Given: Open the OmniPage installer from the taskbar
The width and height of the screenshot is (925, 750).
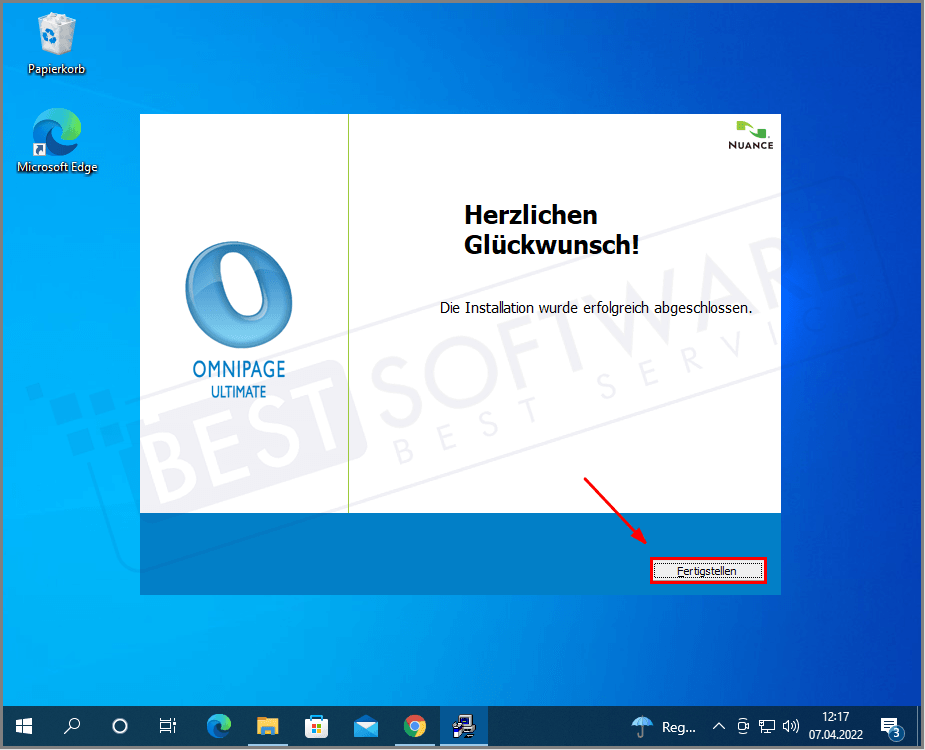Looking at the screenshot, I should tap(463, 726).
